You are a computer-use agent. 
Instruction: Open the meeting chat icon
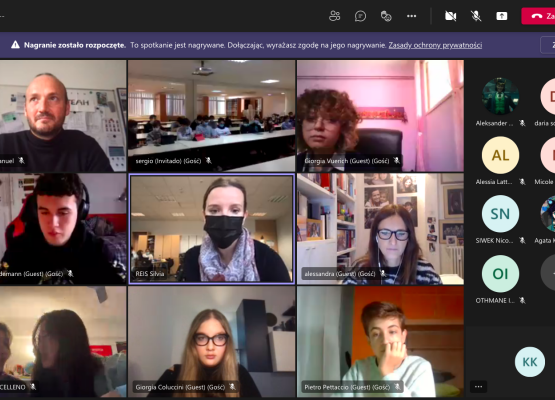[x=360, y=16]
